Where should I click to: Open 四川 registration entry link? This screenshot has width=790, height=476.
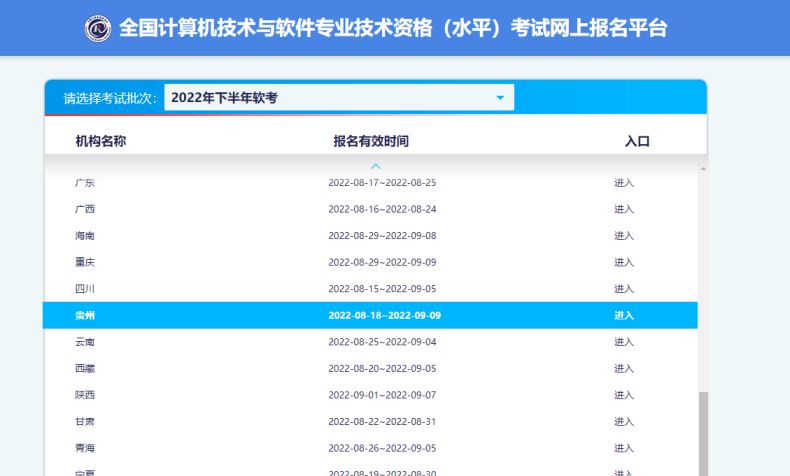point(624,289)
